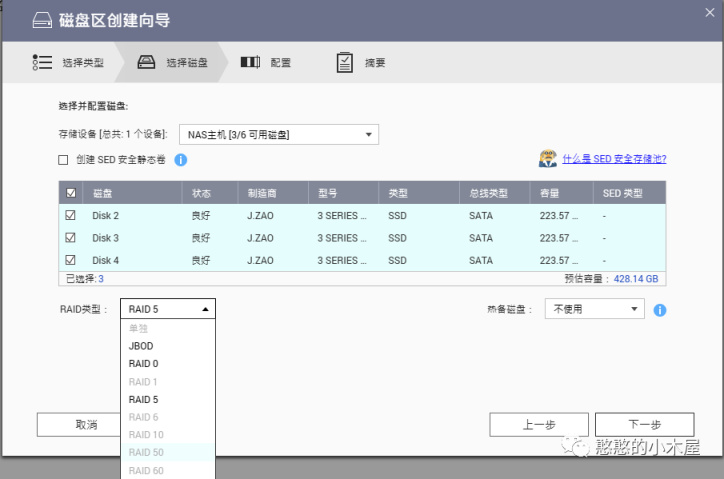Click the Previous step button
This screenshot has width=724, height=479.
539,424
